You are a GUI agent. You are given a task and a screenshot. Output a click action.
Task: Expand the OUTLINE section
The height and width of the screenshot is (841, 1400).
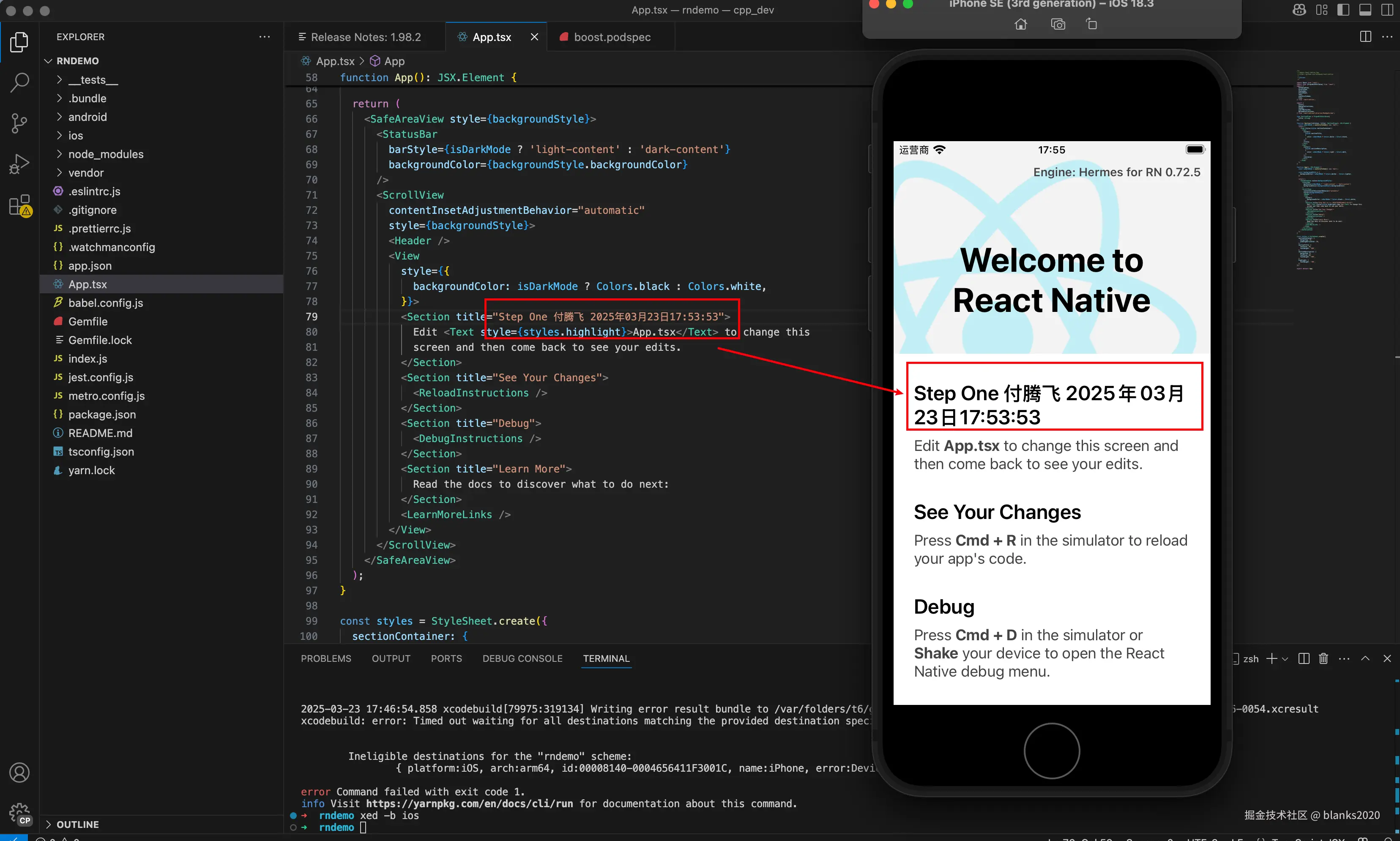coord(77,825)
